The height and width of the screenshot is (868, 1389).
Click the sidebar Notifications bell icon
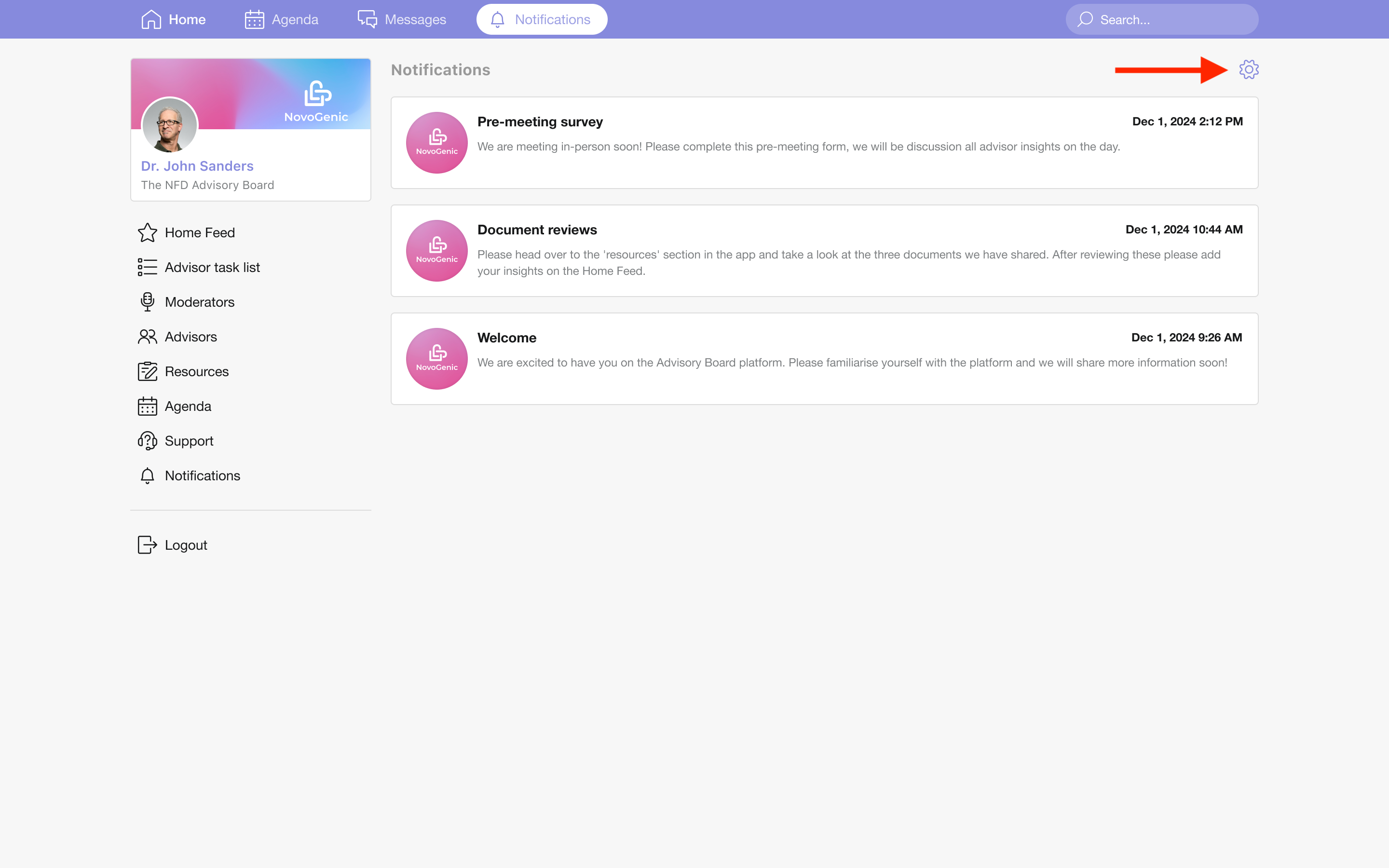148,475
